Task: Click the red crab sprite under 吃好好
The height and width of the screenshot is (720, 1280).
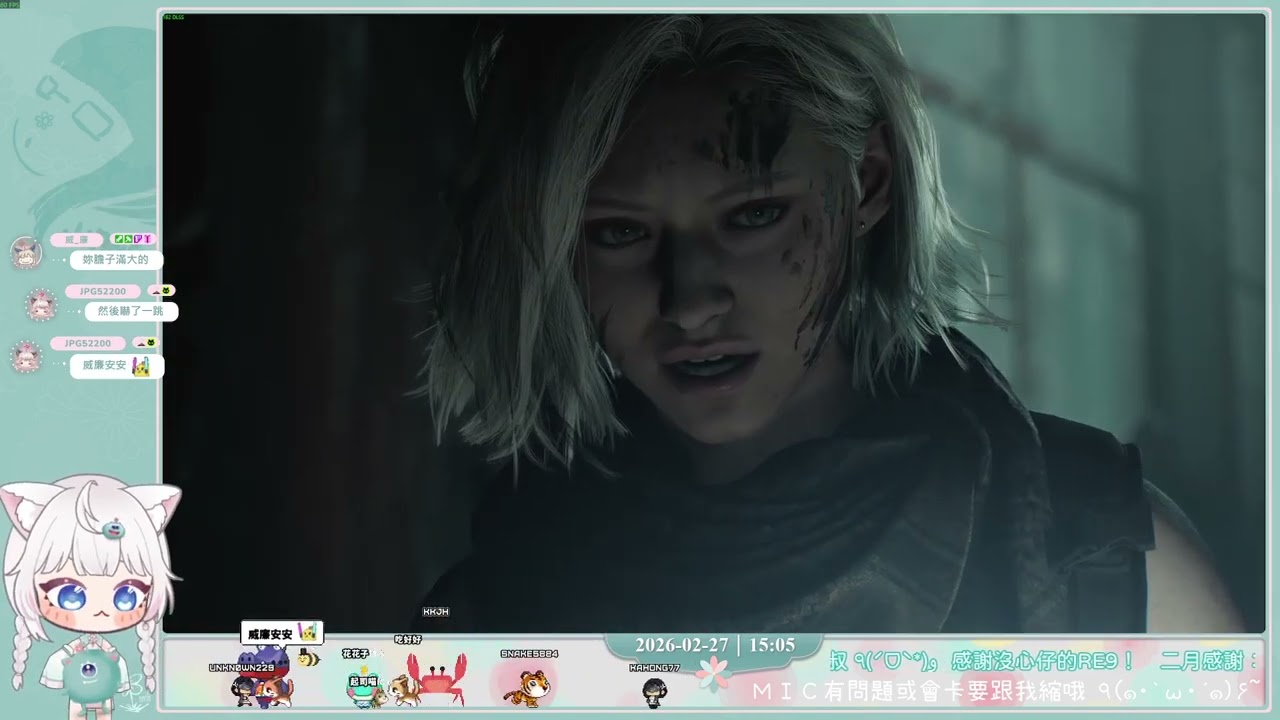Action: [436, 678]
